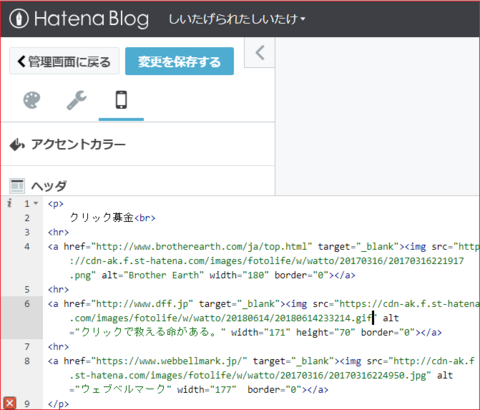Image resolution: width=480 pixels, height=410 pixels.
Task: Click the text クリック募金 in line 2
Action: coord(101,218)
